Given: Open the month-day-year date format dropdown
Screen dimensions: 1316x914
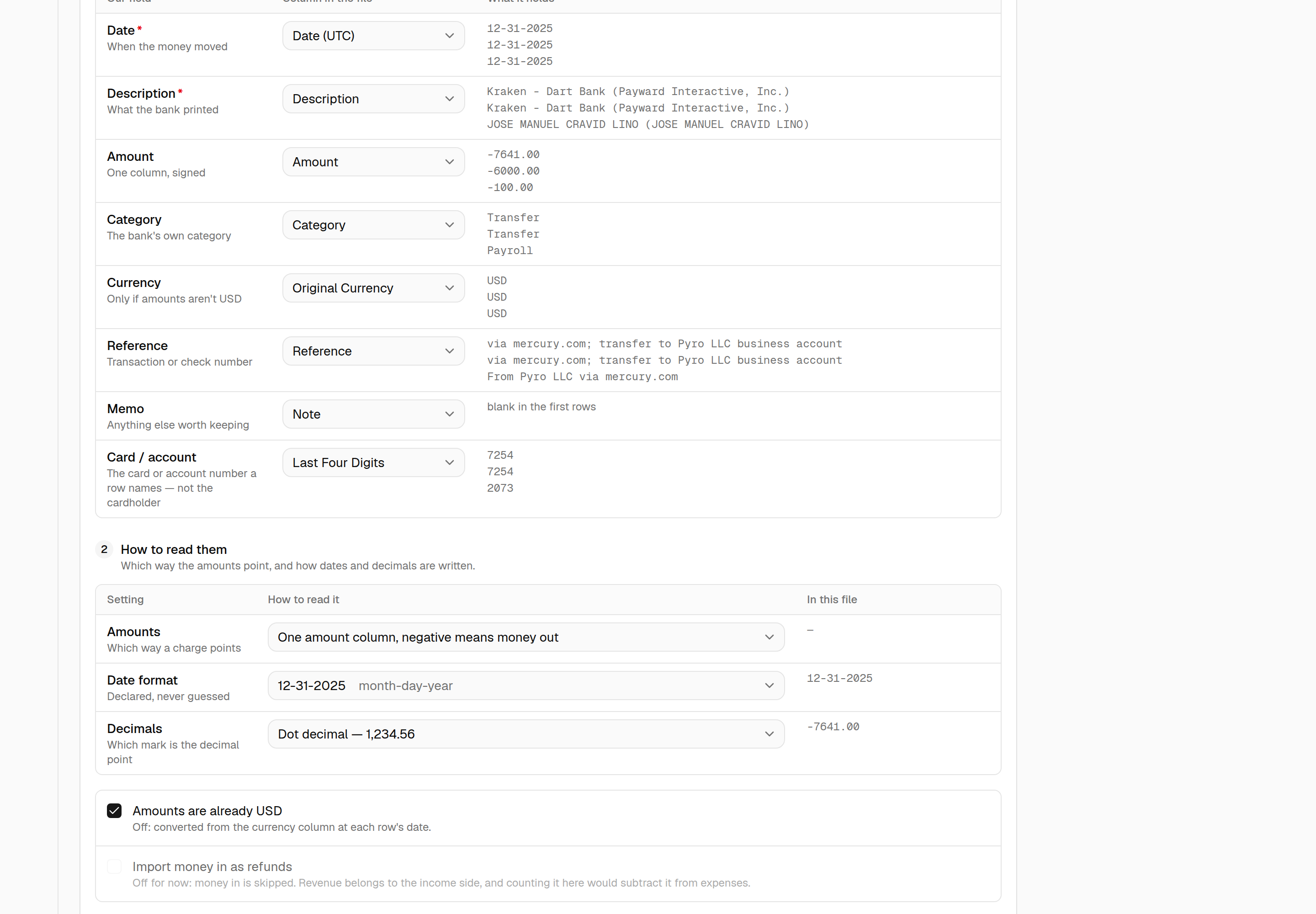Looking at the screenshot, I should [x=525, y=685].
